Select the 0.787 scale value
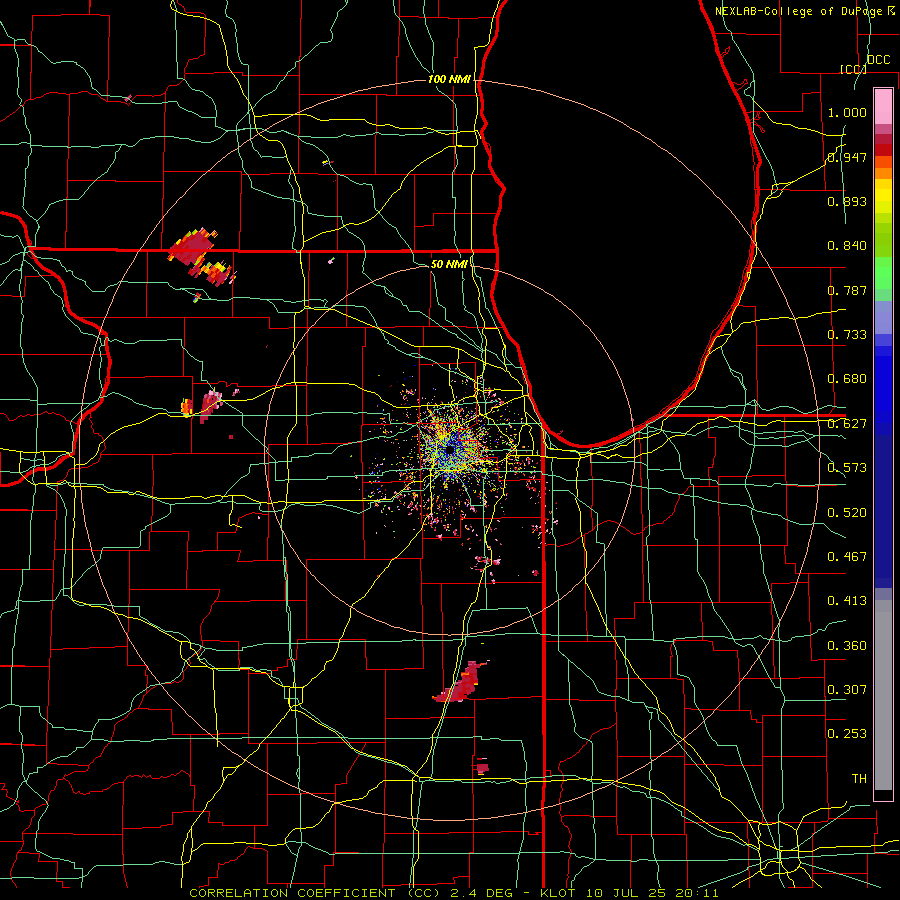The width and height of the screenshot is (900, 900). pyautogui.click(x=847, y=290)
